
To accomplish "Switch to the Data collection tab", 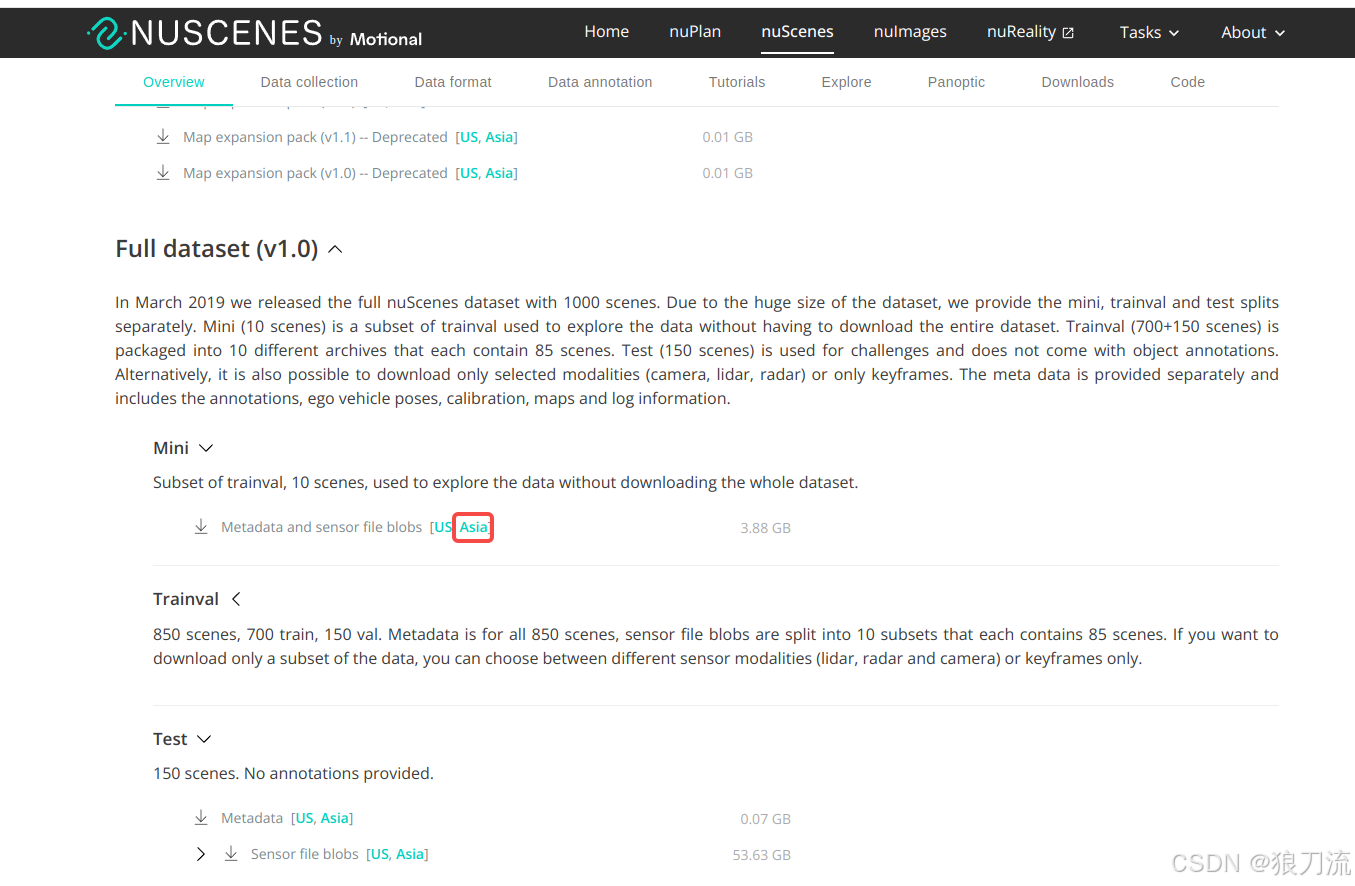I will pos(309,82).
